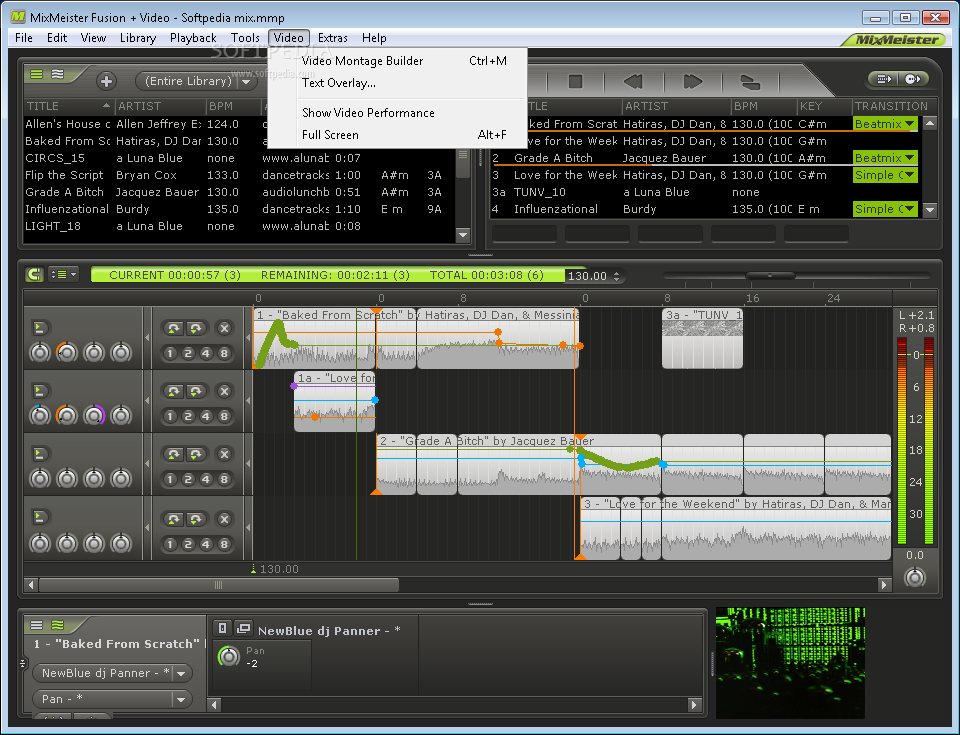
Task: Collapse track 1 controls with left arrow
Action: pyautogui.click(x=147, y=337)
